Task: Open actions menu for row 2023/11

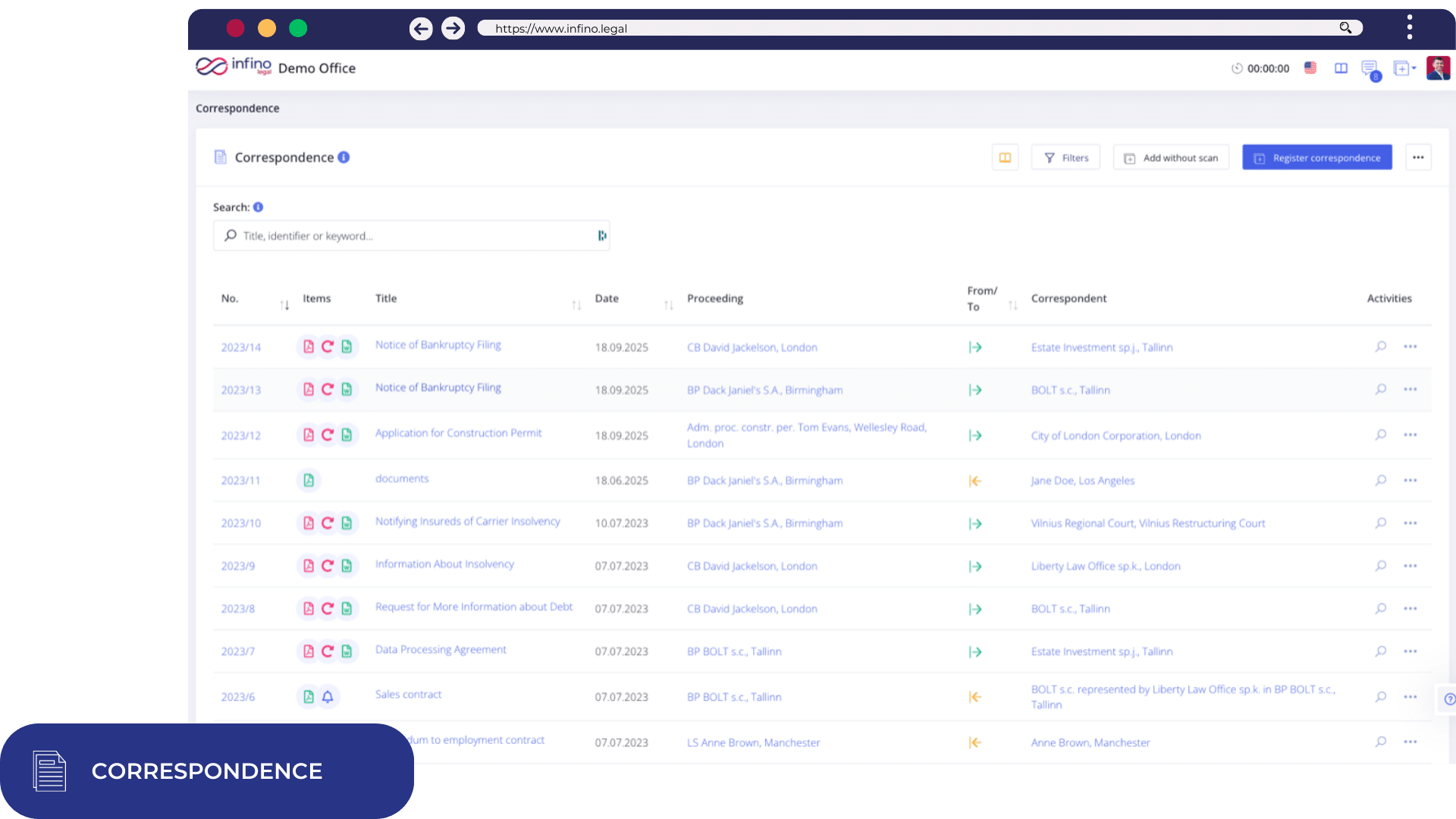Action: point(1410,480)
